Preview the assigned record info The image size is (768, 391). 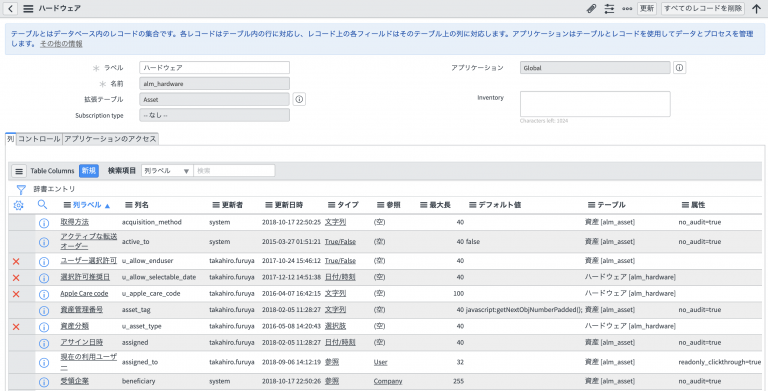click(x=44, y=343)
